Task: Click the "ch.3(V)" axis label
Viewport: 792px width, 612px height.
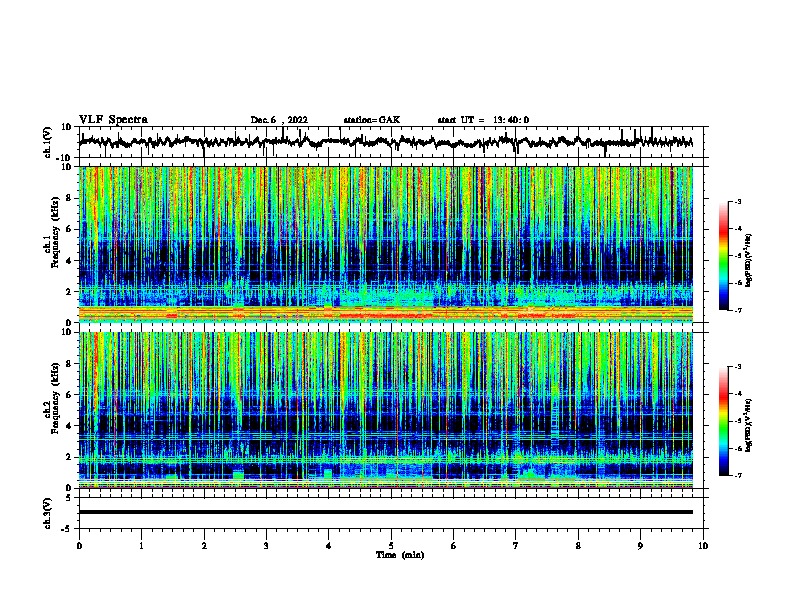Action: click(x=48, y=513)
